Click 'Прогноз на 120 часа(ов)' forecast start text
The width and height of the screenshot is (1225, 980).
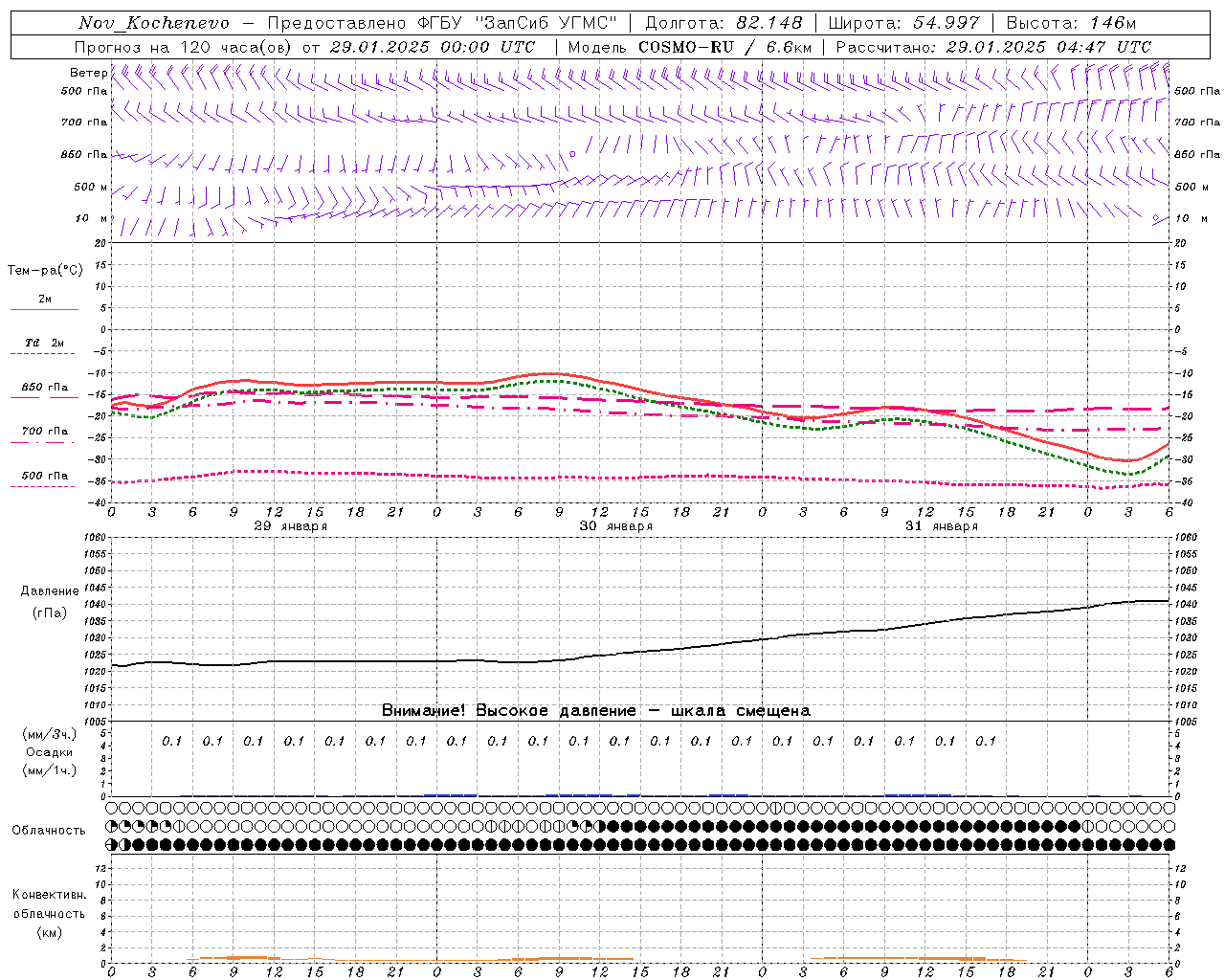tap(304, 47)
